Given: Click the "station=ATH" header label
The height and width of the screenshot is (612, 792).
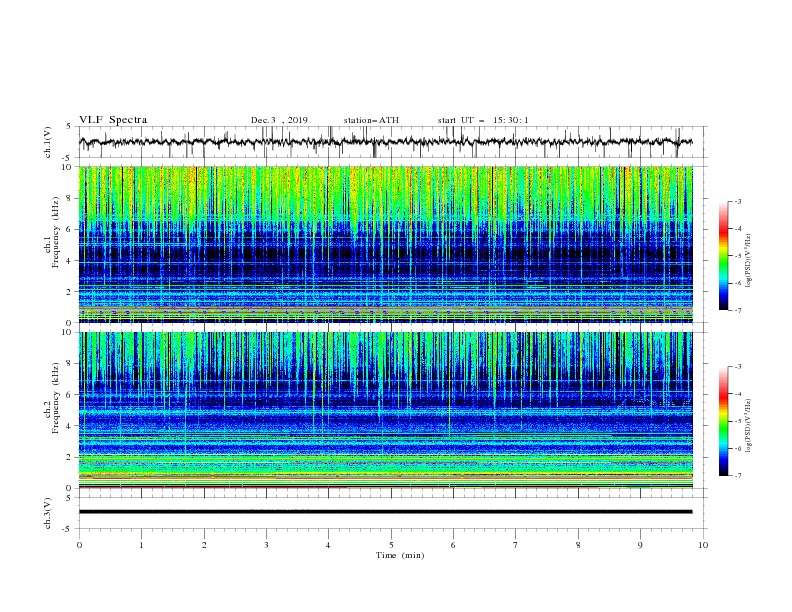Looking at the screenshot, I should click(371, 120).
